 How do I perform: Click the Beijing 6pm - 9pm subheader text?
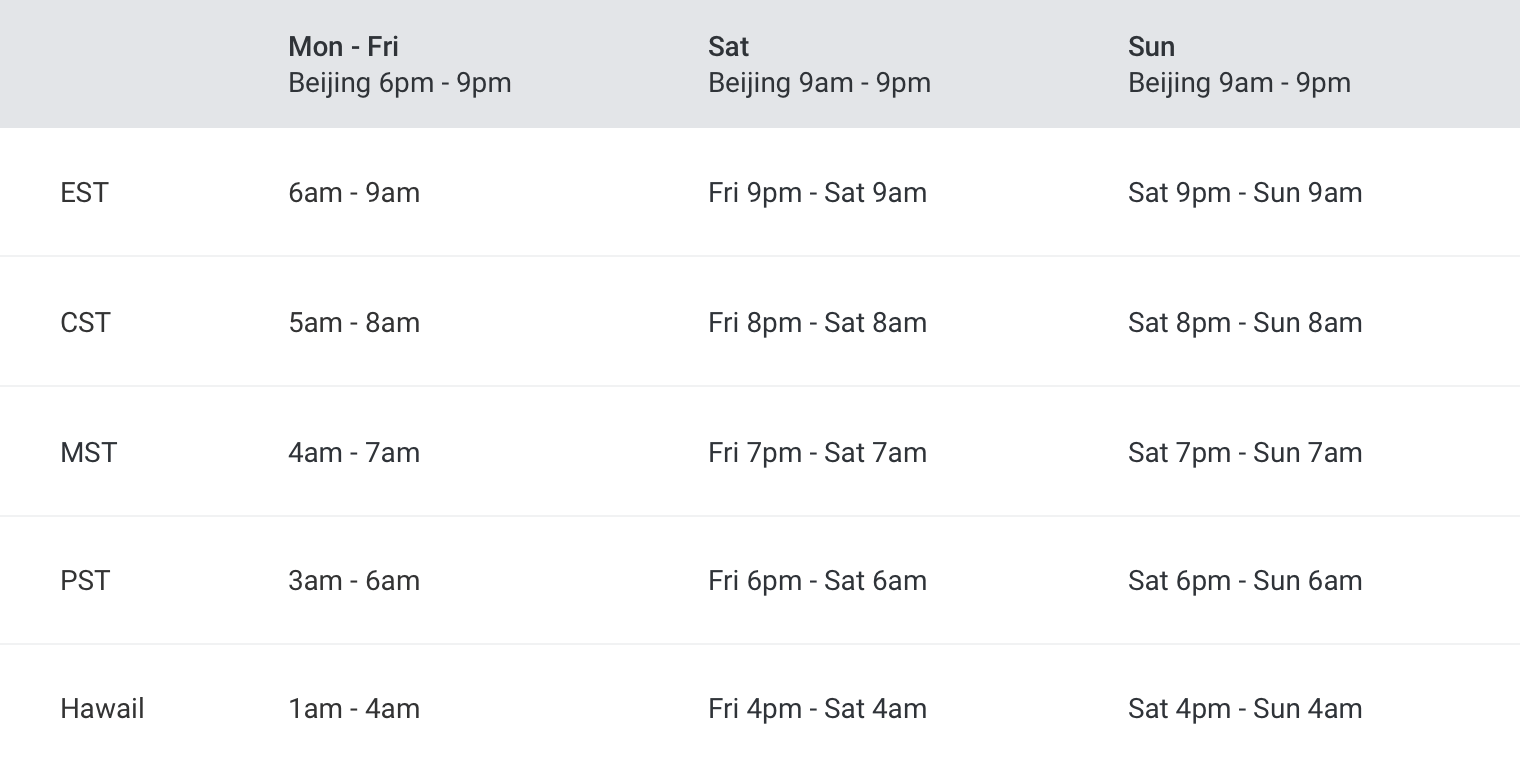point(400,83)
